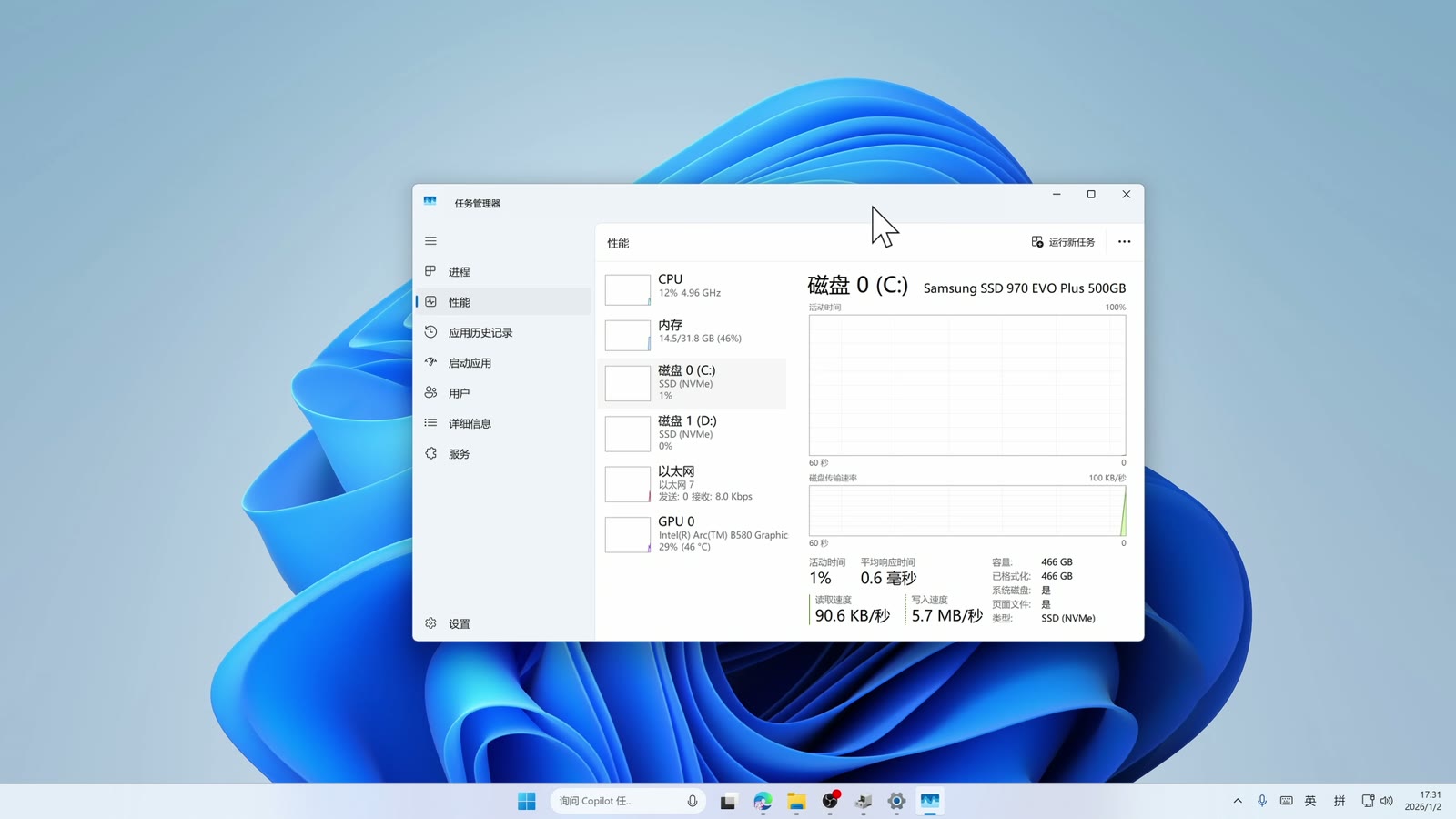The width and height of the screenshot is (1456, 819).
Task: Select the 内存 (Memory) graph thumbnail
Action: 627,335
